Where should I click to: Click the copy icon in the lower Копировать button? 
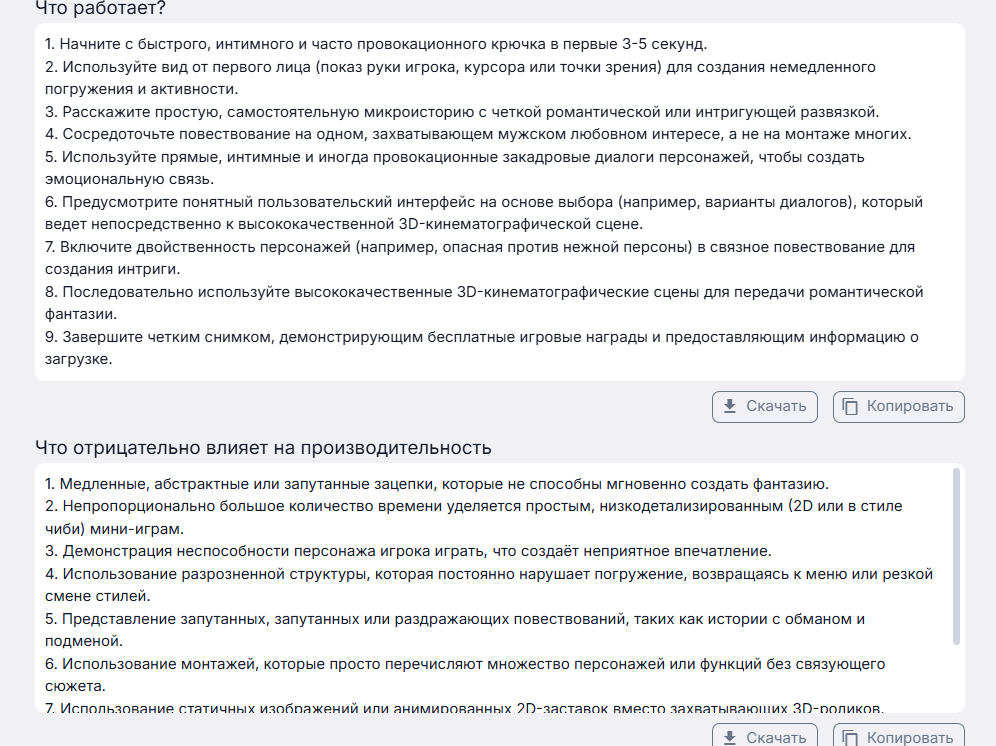click(x=850, y=738)
